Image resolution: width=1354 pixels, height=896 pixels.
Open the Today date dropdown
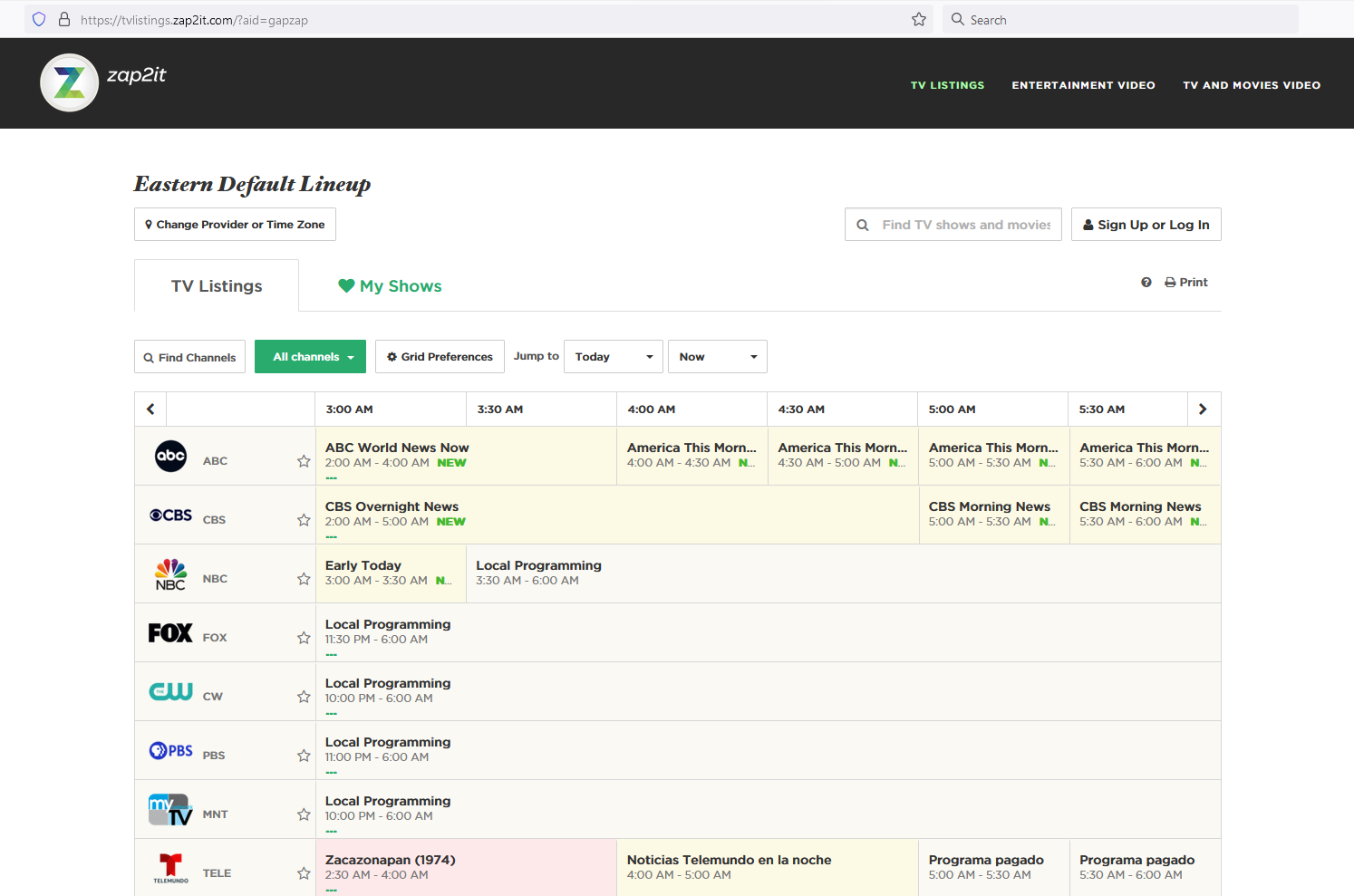pyautogui.click(x=614, y=357)
